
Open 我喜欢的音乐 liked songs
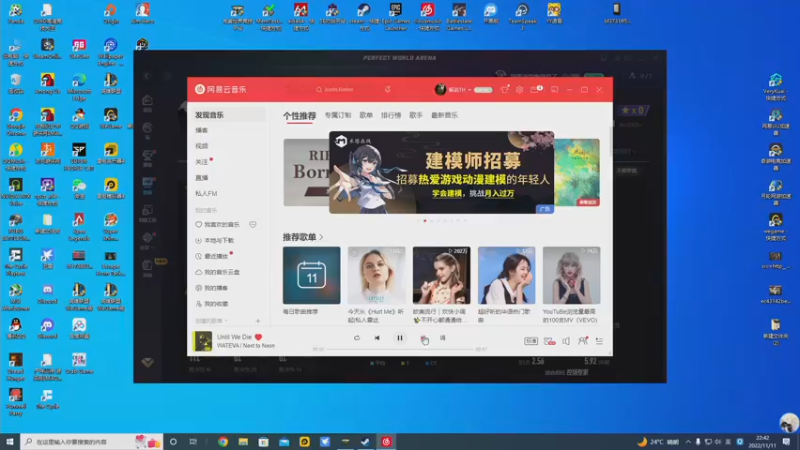click(218, 224)
